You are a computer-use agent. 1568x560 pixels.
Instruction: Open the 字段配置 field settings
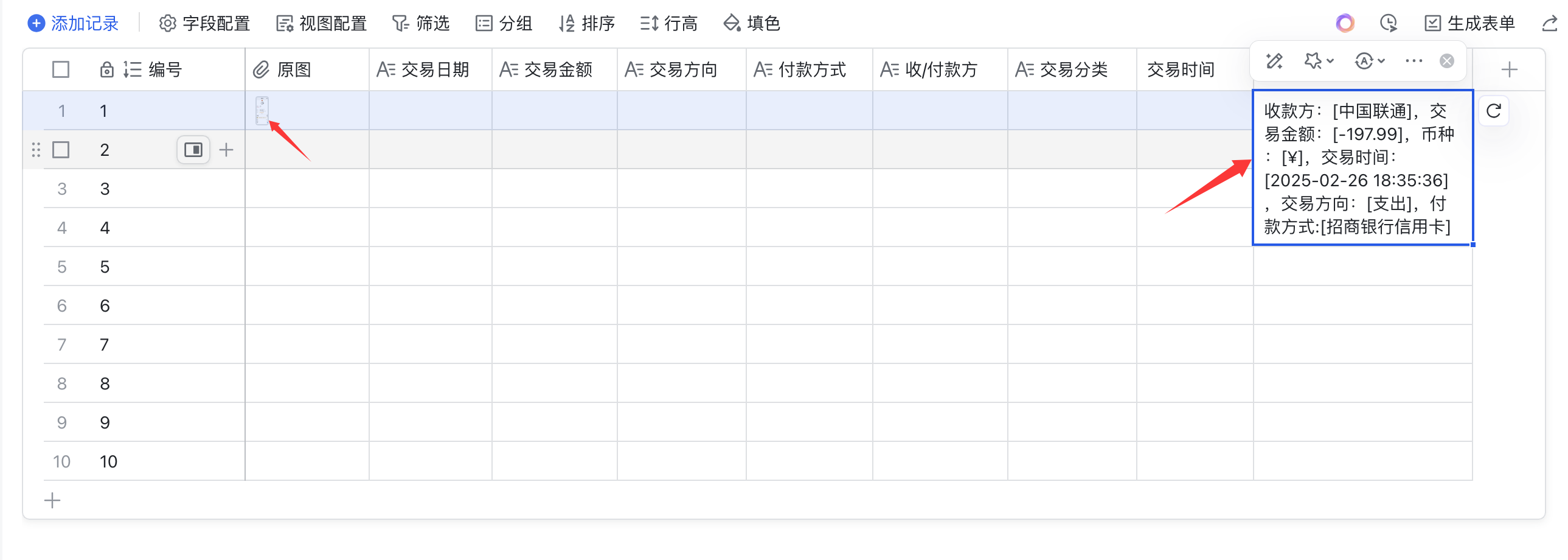tap(204, 24)
